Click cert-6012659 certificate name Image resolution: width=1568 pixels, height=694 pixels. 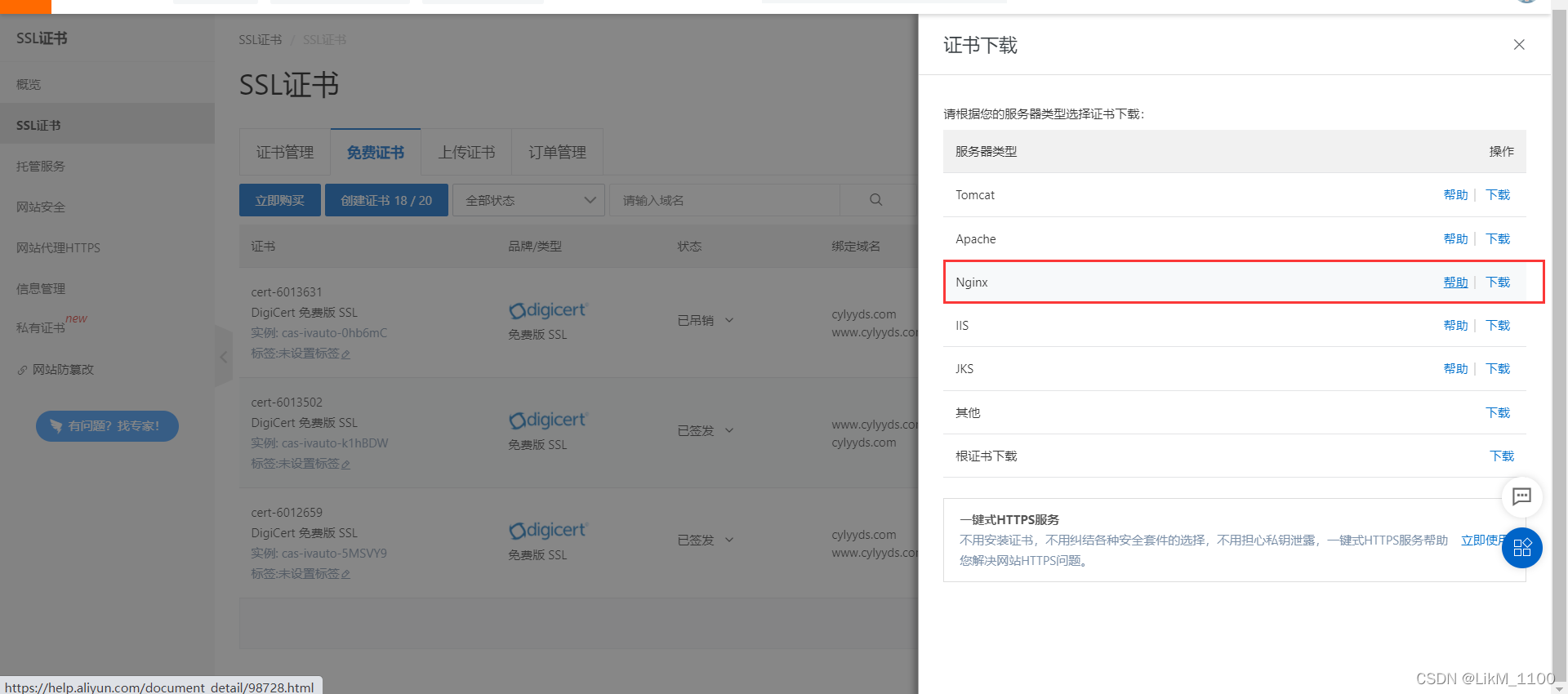(x=287, y=513)
